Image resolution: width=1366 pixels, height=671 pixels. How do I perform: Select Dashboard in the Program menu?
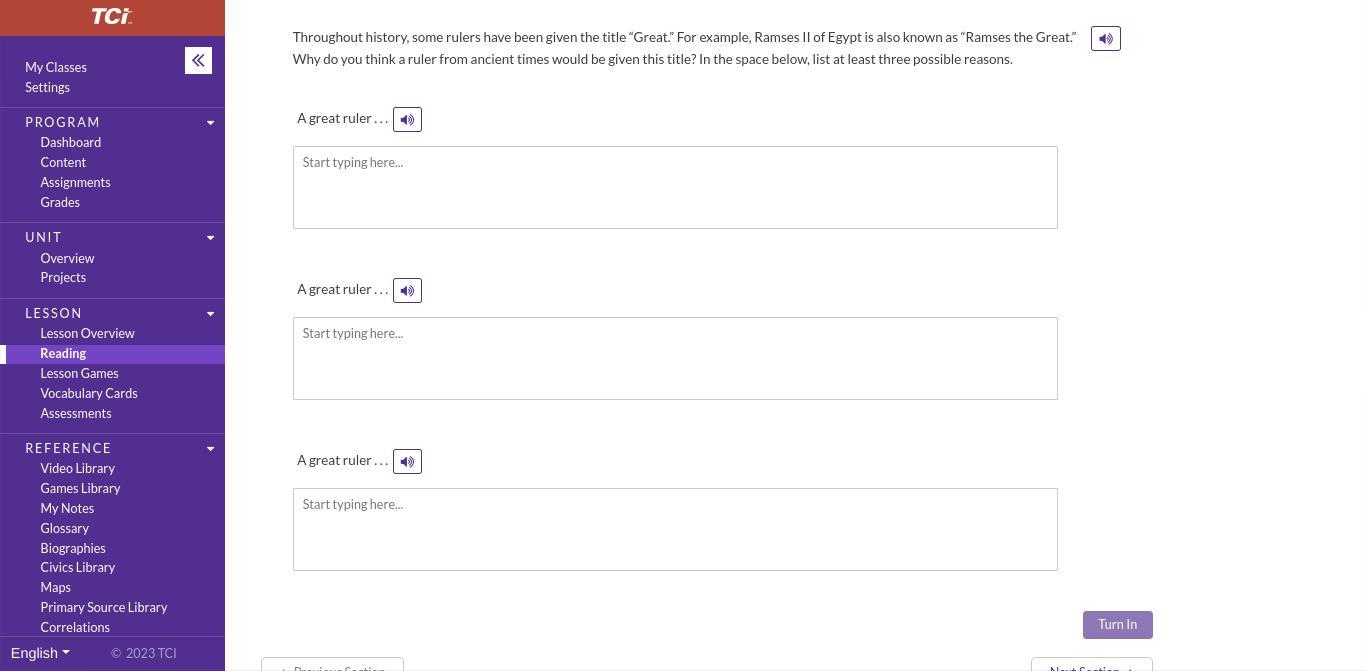click(70, 143)
